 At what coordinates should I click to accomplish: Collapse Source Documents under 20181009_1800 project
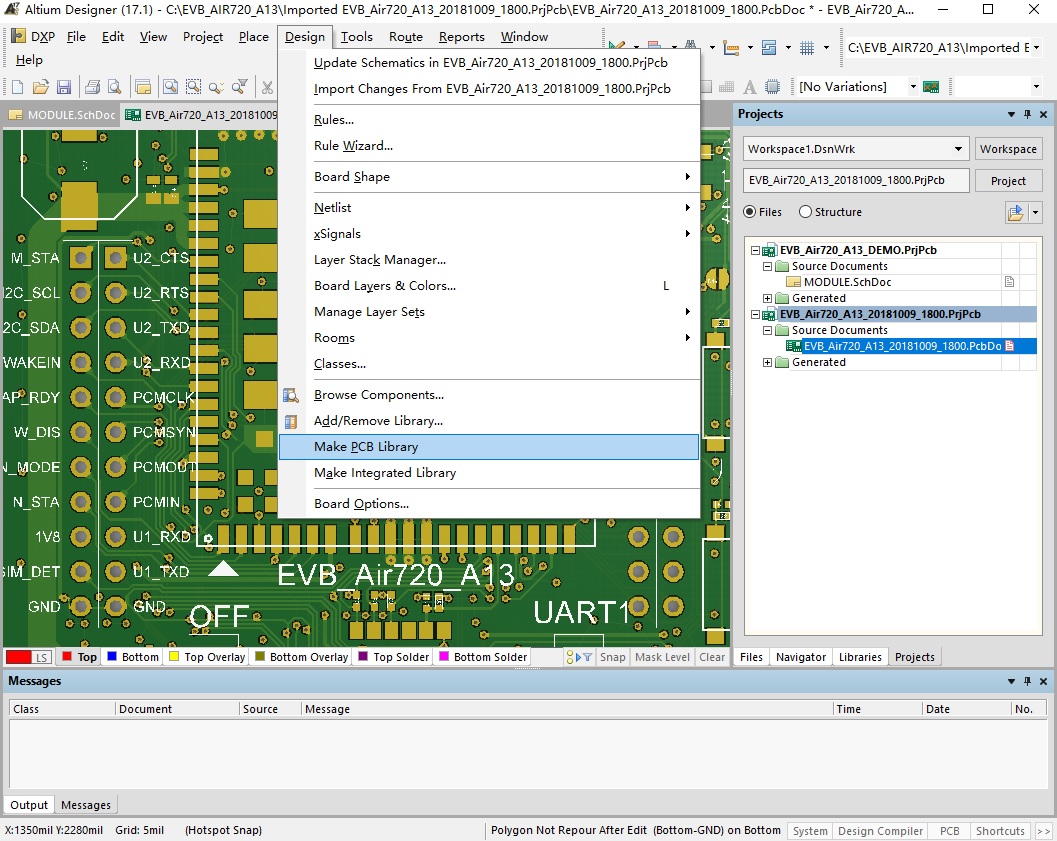pos(767,330)
